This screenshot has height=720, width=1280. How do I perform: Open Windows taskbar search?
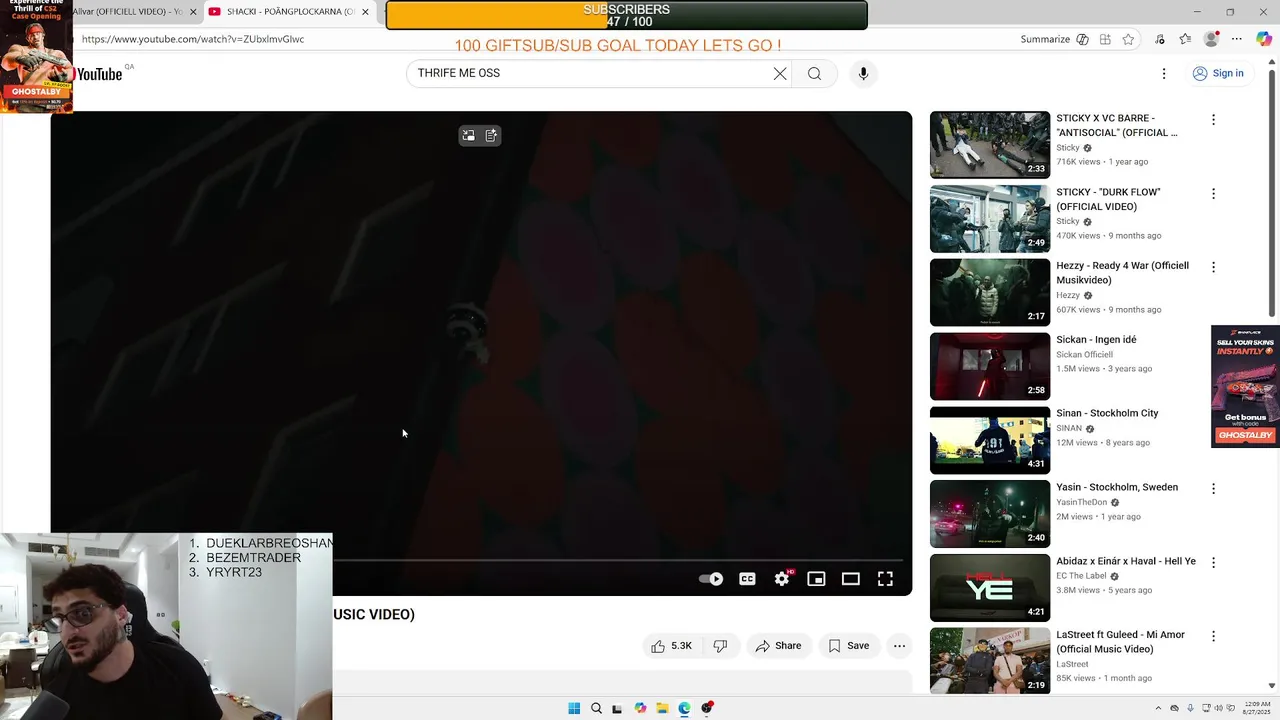596,708
